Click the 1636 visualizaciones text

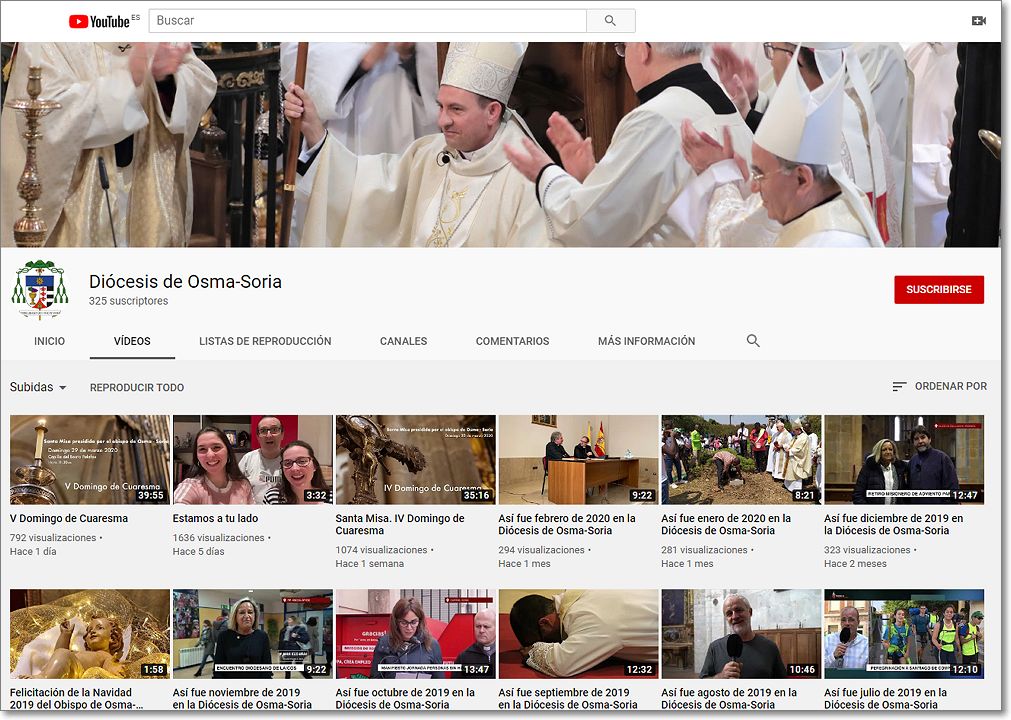(x=219, y=538)
